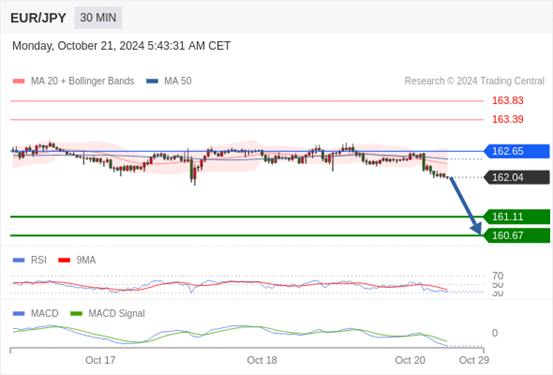Screen dimensions: 553x375
Task: Select the 162.65 blue pivot price tag
Action: pos(517,151)
